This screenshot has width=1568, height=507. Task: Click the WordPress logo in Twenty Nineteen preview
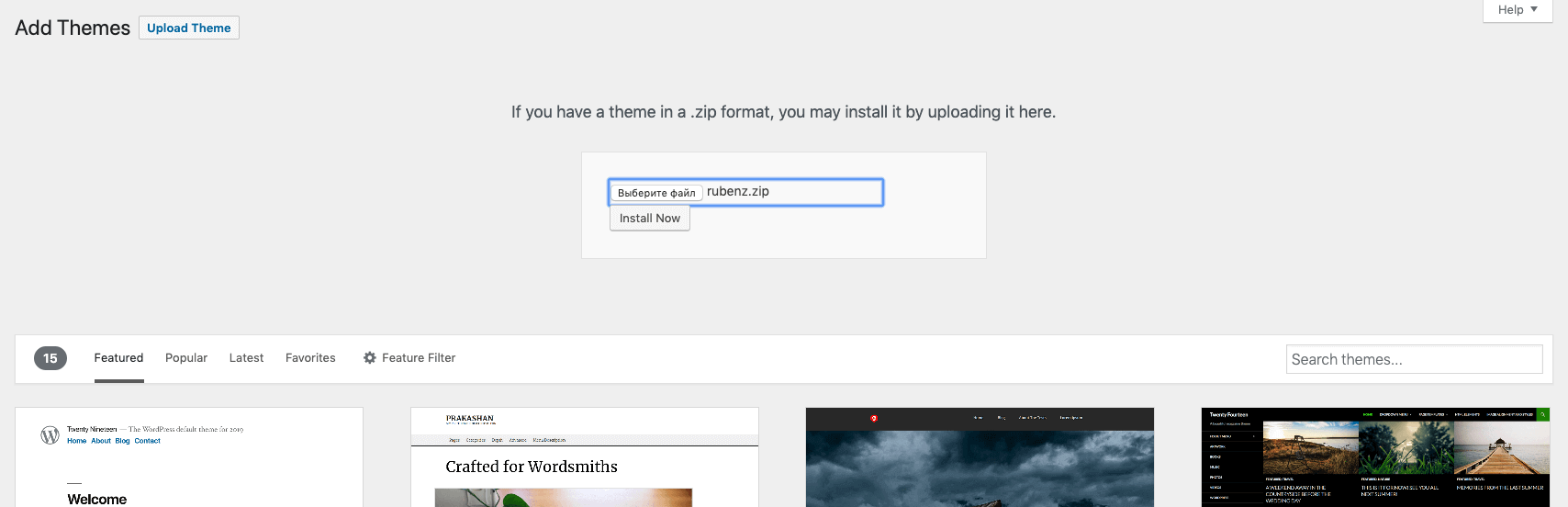tap(50, 435)
